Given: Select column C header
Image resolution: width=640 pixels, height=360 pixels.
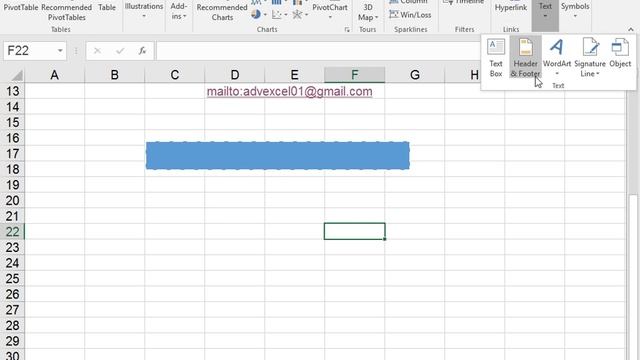Looking at the screenshot, I should tap(174, 75).
